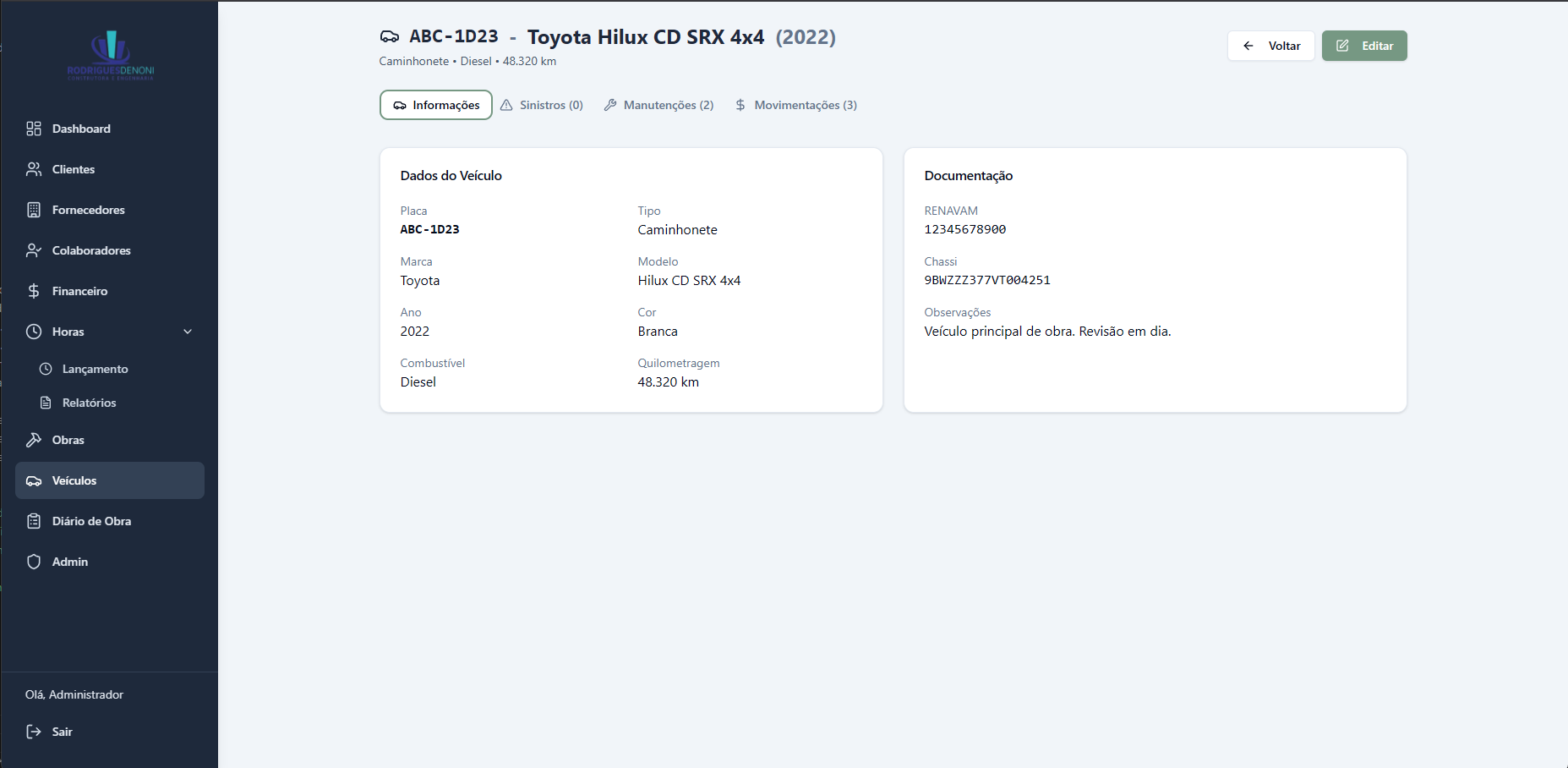The image size is (1568, 768).
Task: Open the Manutenções (2) tab
Action: tap(659, 105)
